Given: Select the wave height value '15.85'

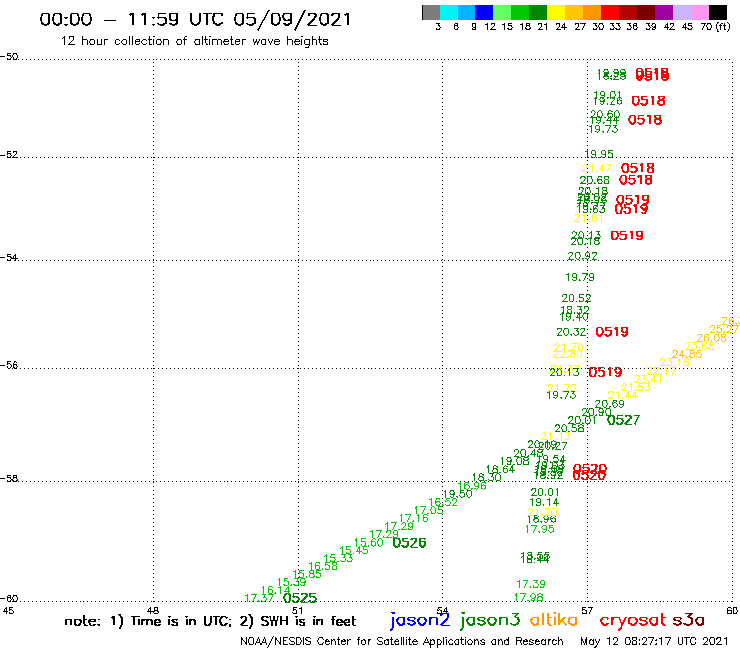Looking at the screenshot, I should pyautogui.click(x=307, y=574).
